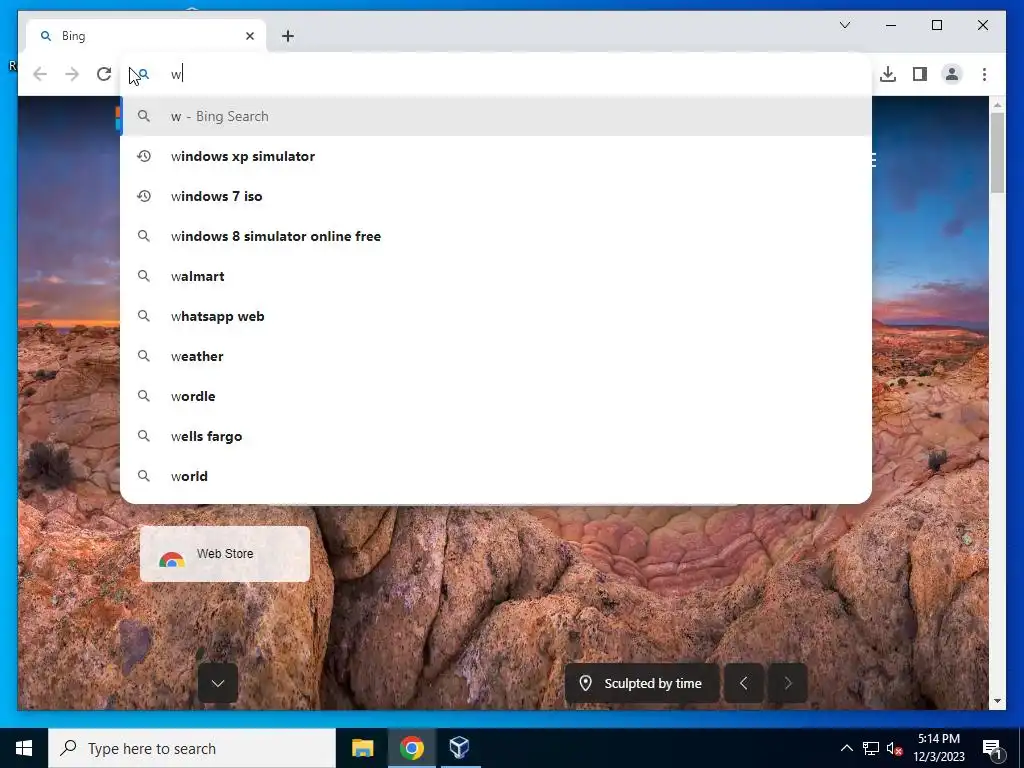Choose 'w - Bing Search' suggestion
This screenshot has height=768, width=1024.
[x=496, y=116]
